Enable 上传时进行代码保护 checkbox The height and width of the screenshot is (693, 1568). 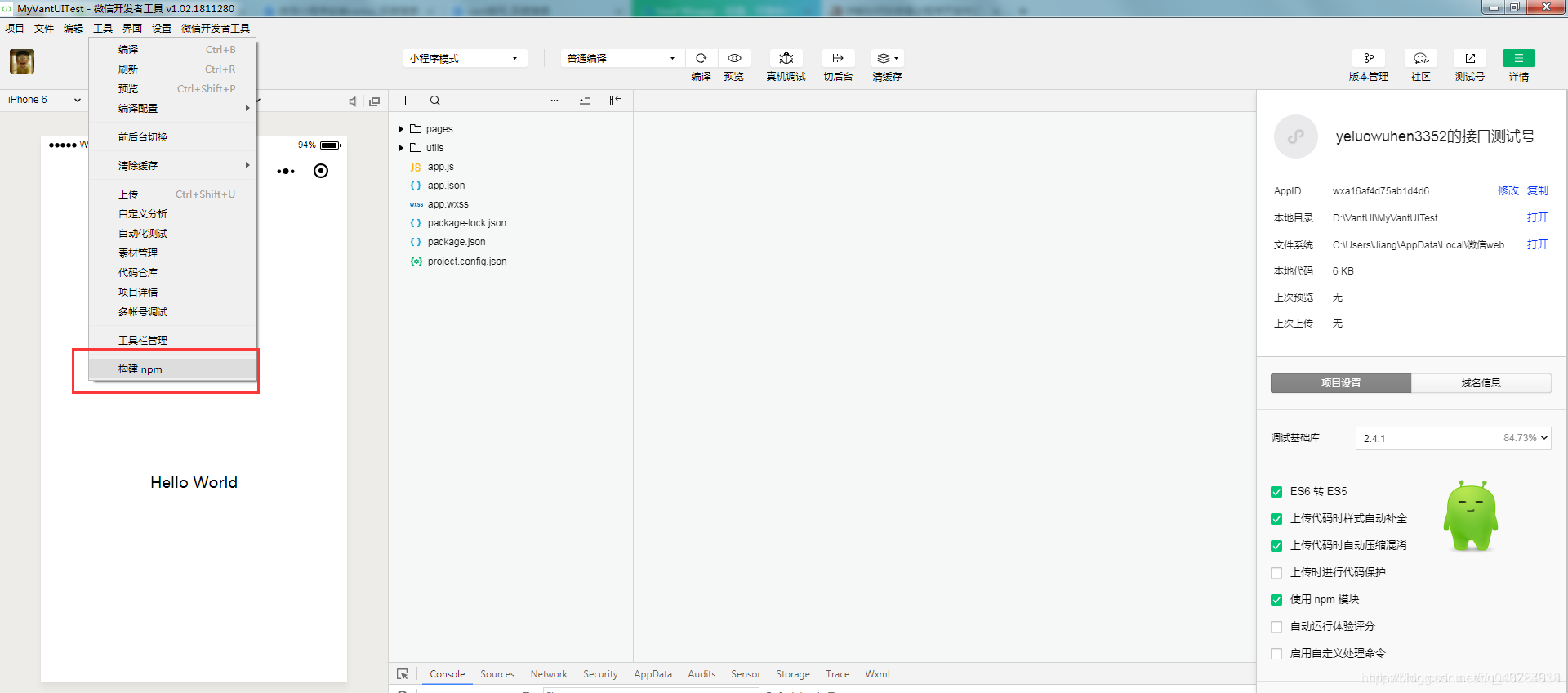[1276, 573]
